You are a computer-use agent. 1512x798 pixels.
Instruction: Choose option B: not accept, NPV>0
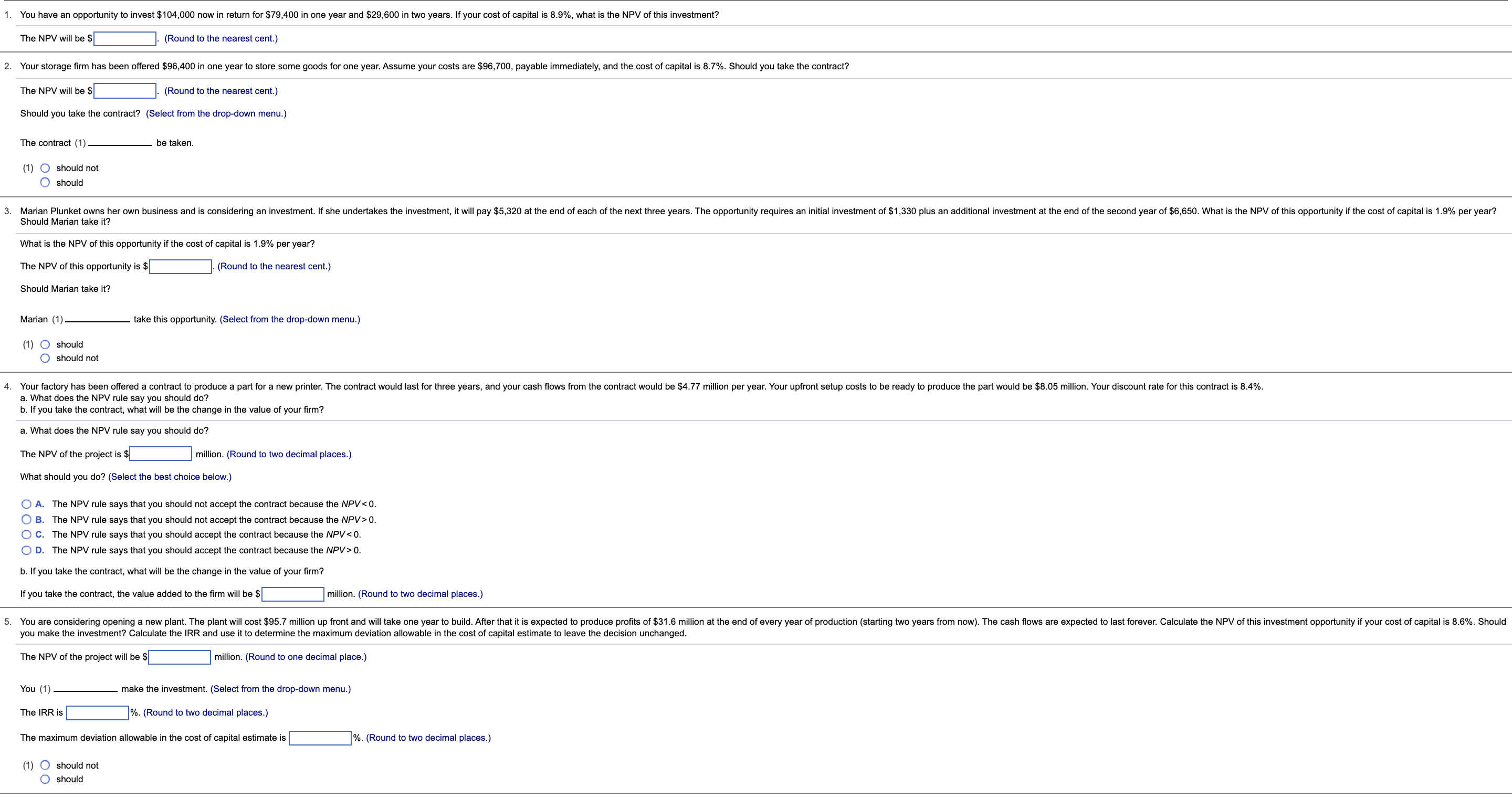[26, 519]
